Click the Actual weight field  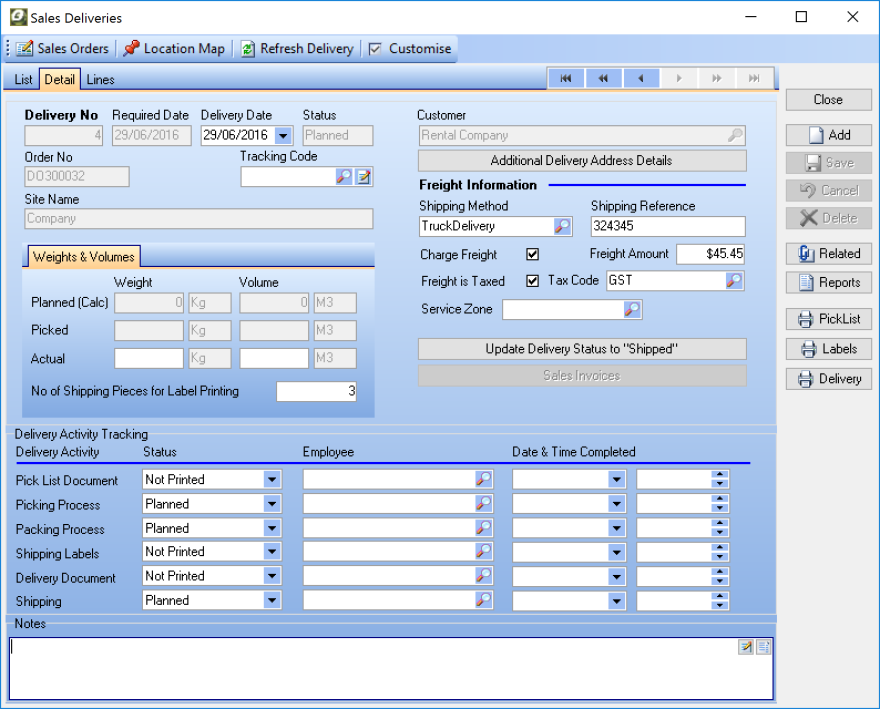pos(149,358)
